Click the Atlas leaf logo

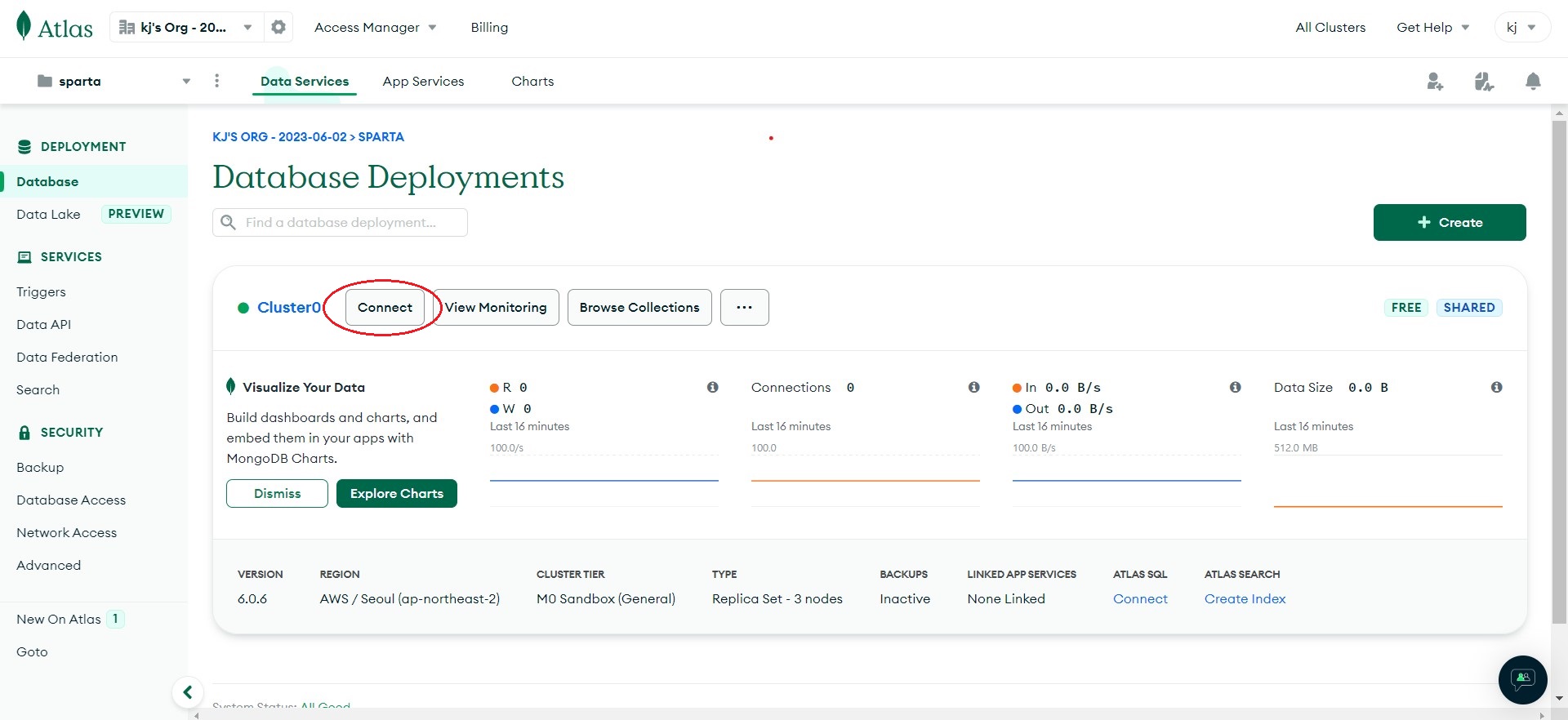click(x=24, y=26)
